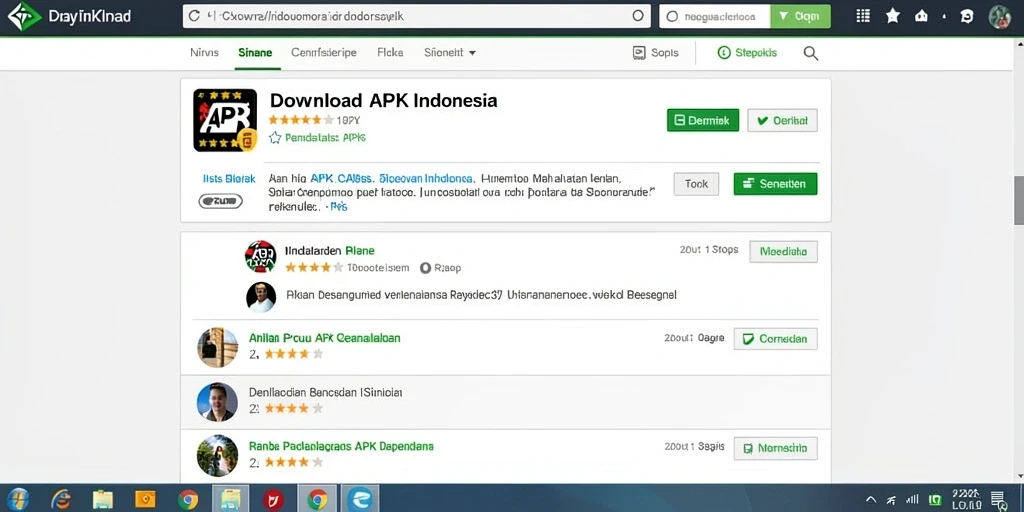The image size is (1024, 512).
Task: Click the clock in the system tray
Action: point(965,500)
